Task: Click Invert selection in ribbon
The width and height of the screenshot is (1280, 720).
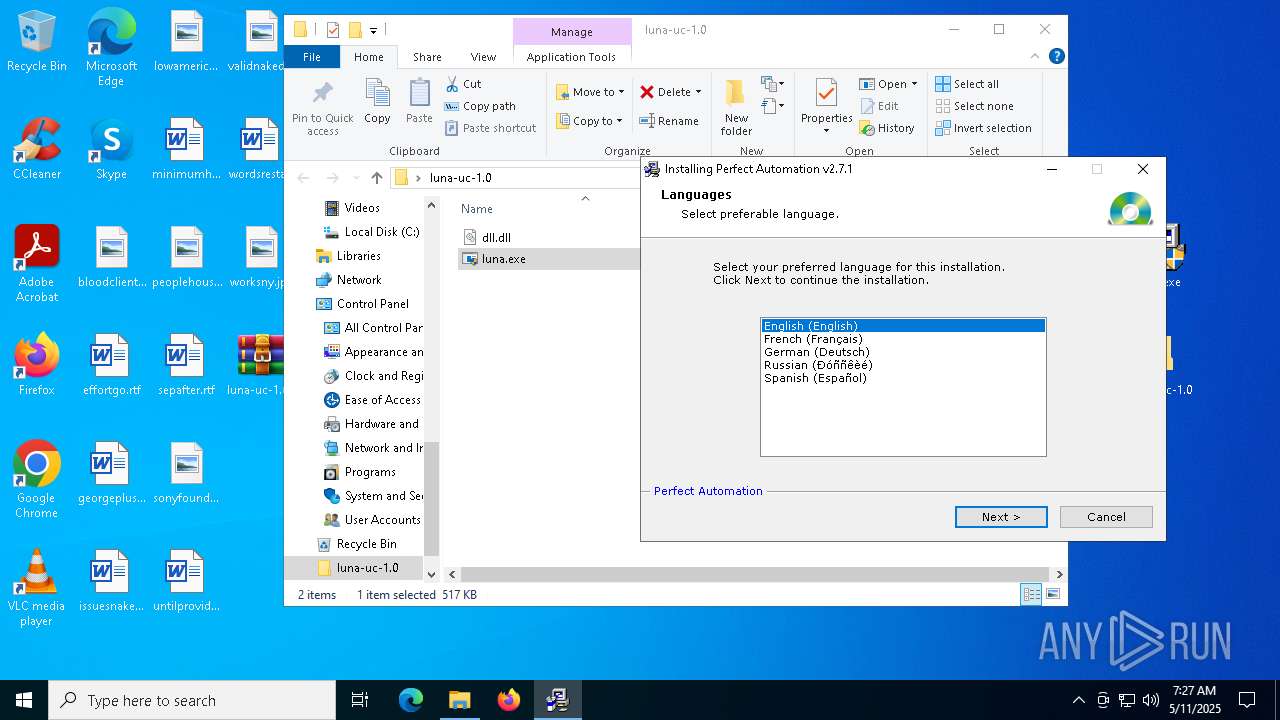Action: 983,128
